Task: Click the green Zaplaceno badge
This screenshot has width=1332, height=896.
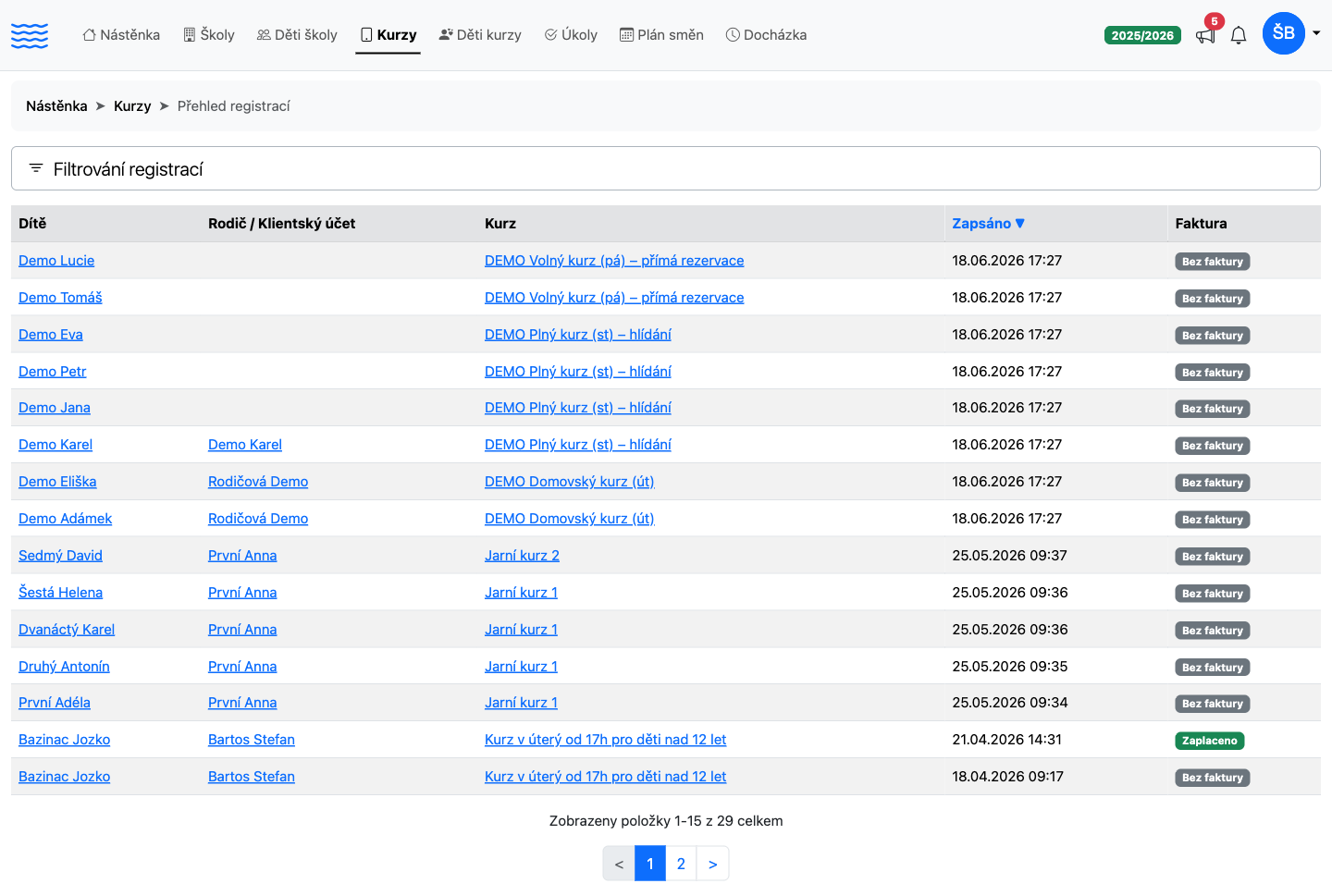Action: 1210,741
